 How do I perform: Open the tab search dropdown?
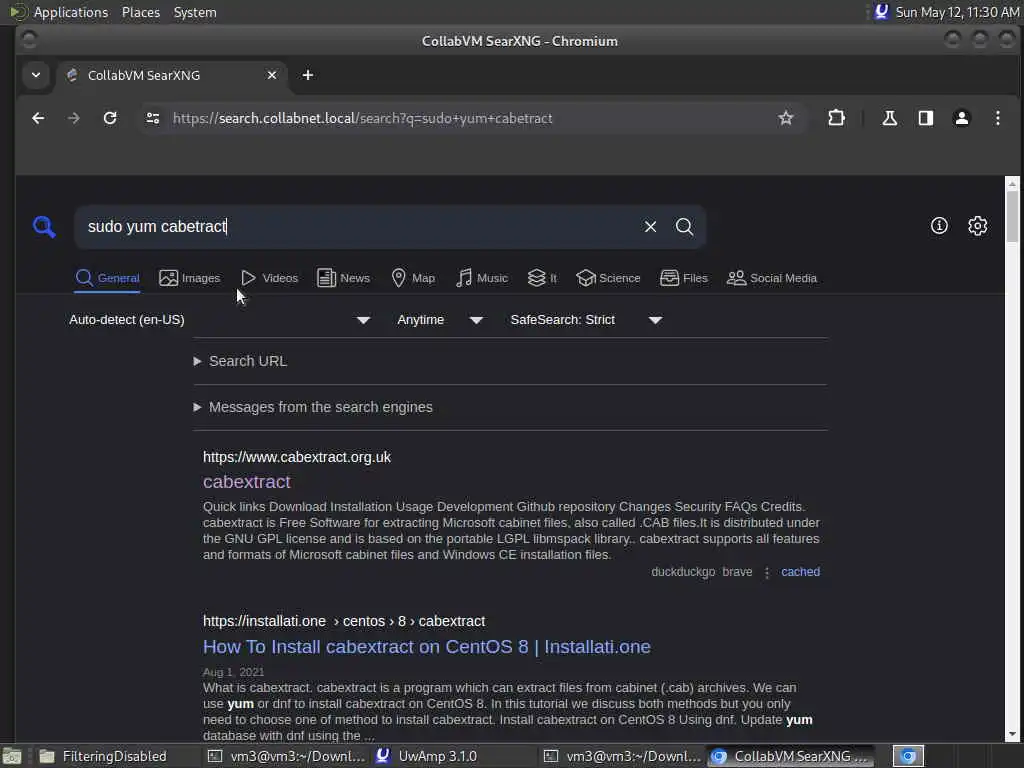pos(36,75)
